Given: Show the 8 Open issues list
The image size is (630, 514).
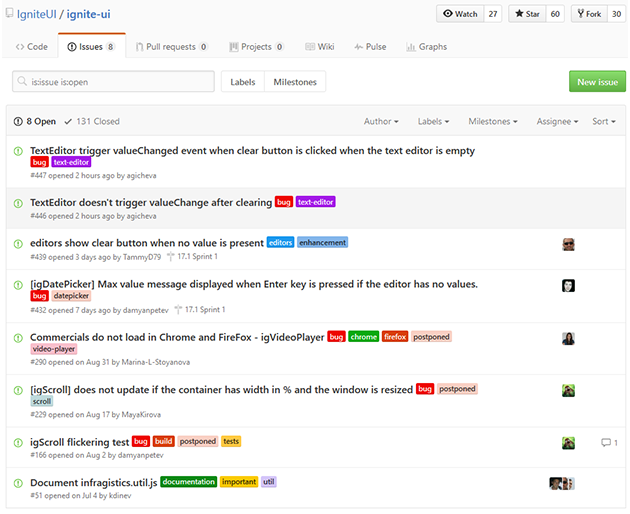Looking at the screenshot, I should tap(35, 121).
